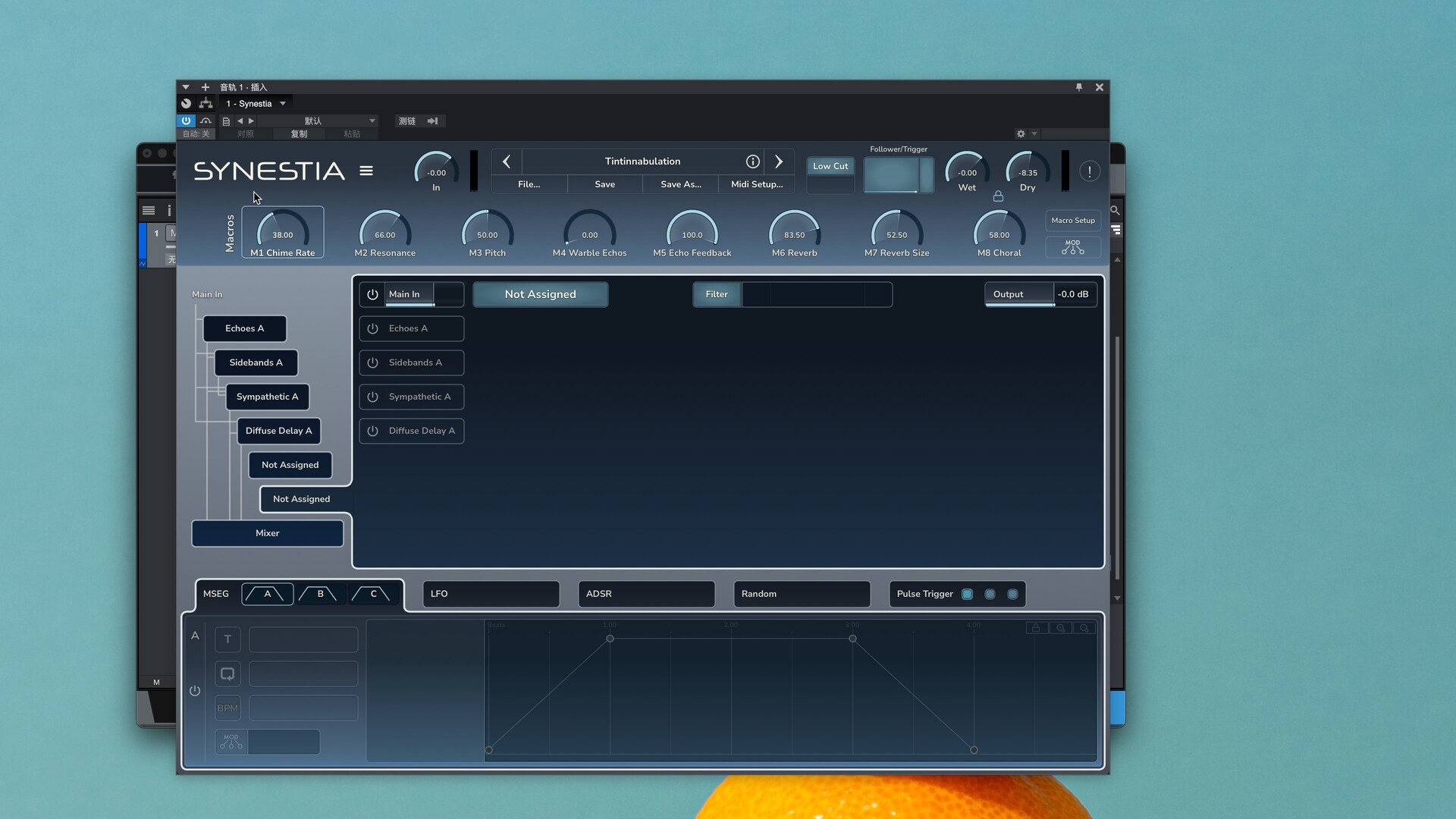1456x819 pixels.
Task: Click the plus icon in the insert header
Action: (205, 87)
